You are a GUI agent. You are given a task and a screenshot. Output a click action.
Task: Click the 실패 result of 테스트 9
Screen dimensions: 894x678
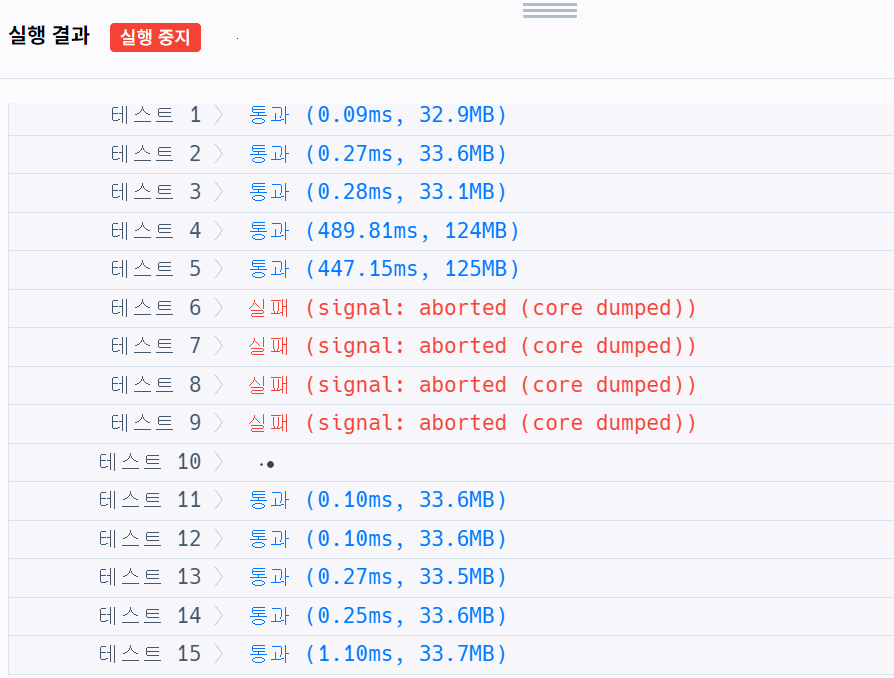pyautogui.click(x=472, y=423)
